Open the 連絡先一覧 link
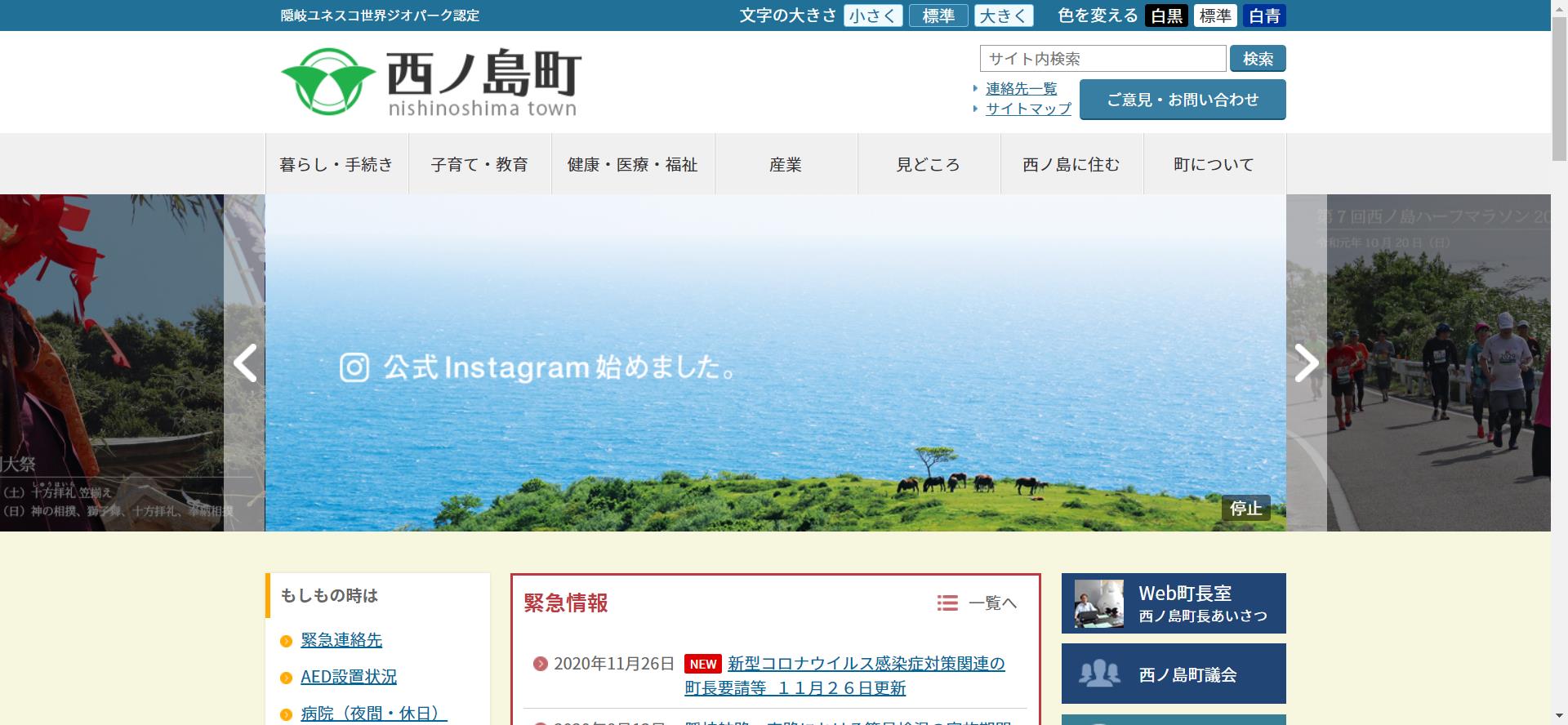 tap(1021, 88)
